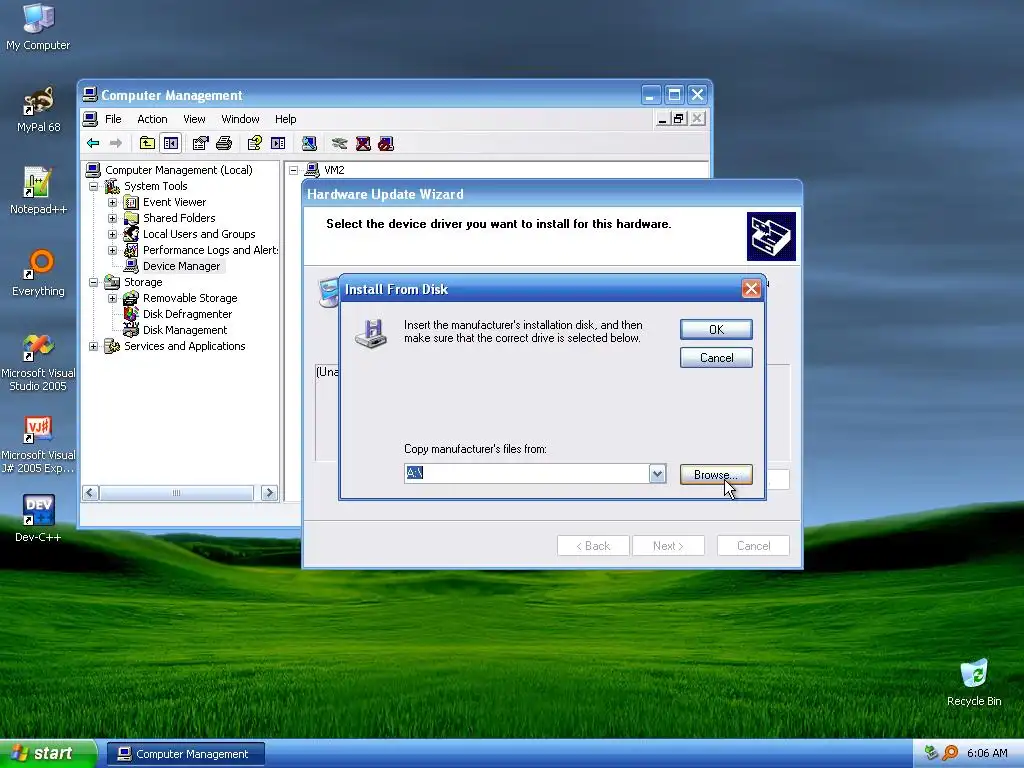Screen dimensions: 1024x768
Task: Open the File menu
Action: coord(113,119)
